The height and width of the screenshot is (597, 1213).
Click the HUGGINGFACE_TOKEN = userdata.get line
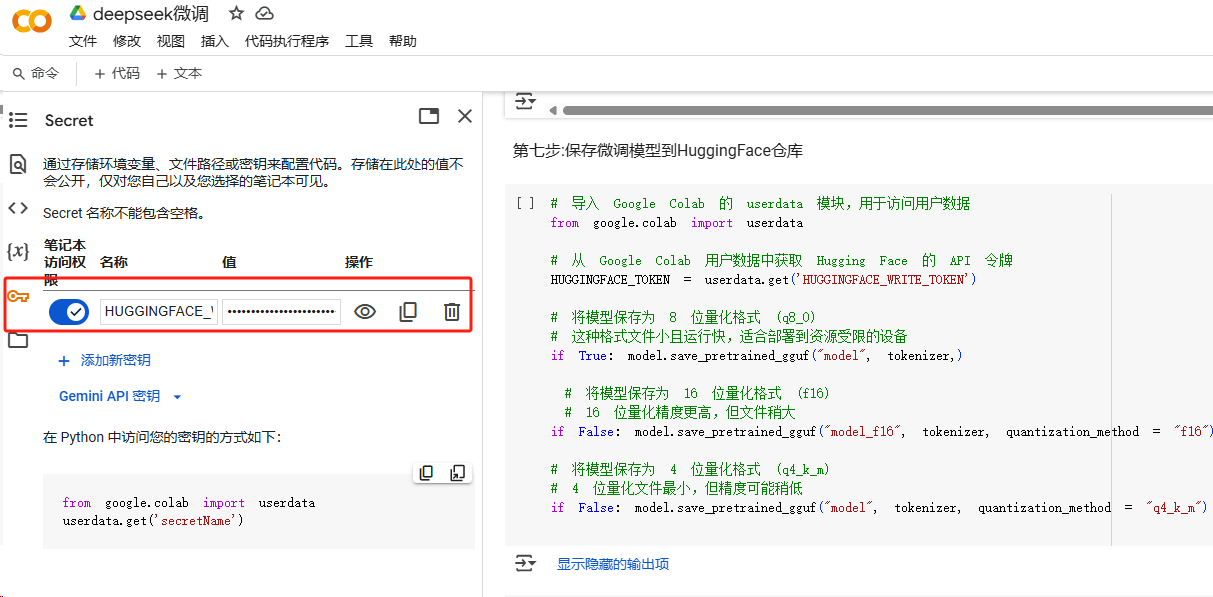coord(764,279)
